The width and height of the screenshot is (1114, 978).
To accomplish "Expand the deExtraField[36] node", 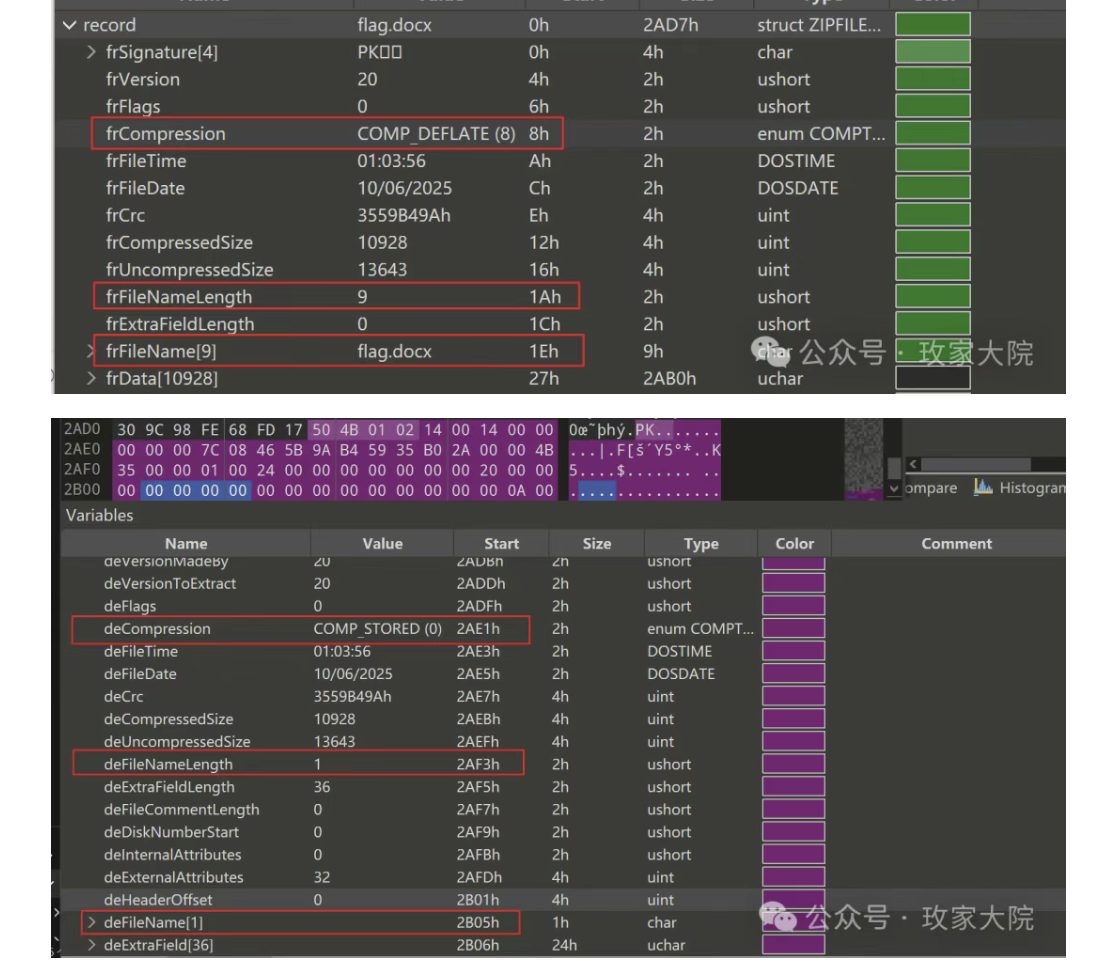I will [92, 945].
